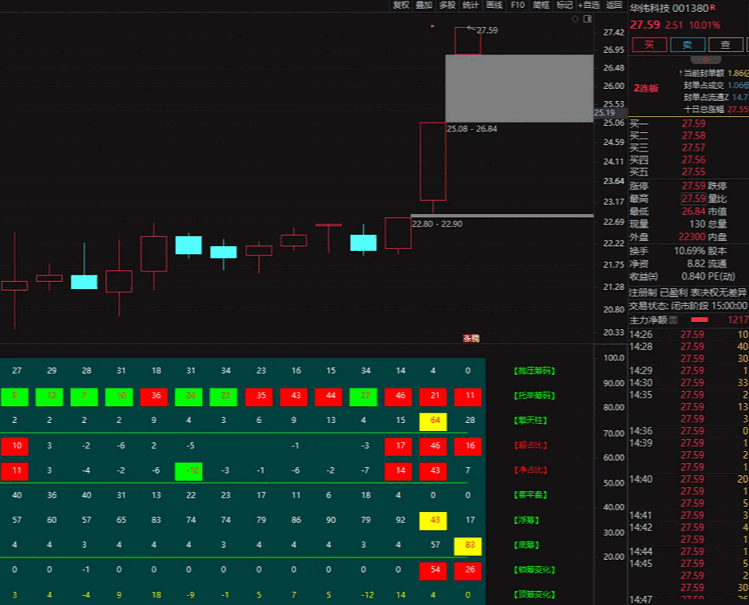Screen dimensions: 749x605
Task: Click the 买一 price 27.59 row
Action: click(688, 124)
